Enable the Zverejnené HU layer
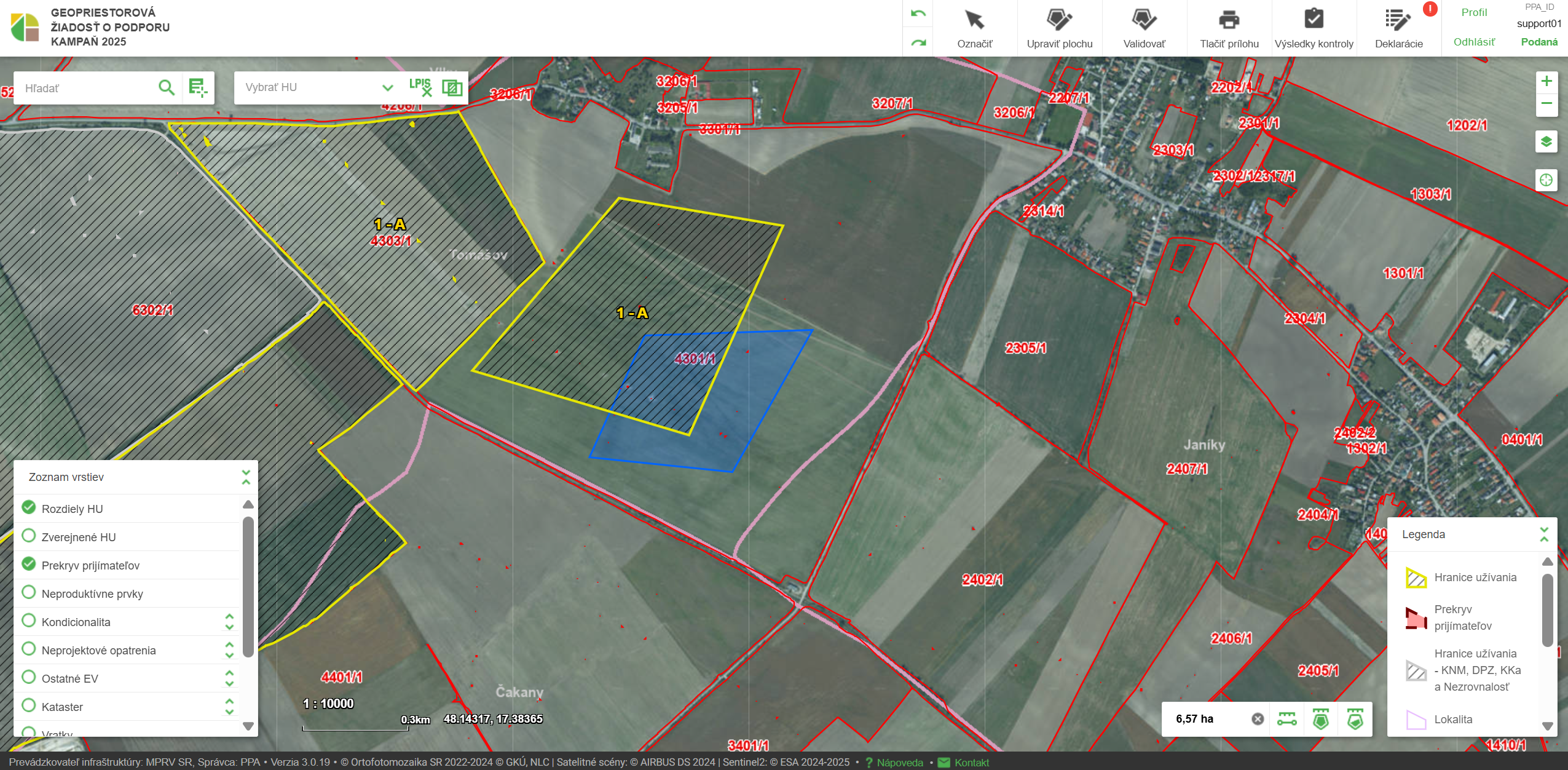 coord(29,536)
